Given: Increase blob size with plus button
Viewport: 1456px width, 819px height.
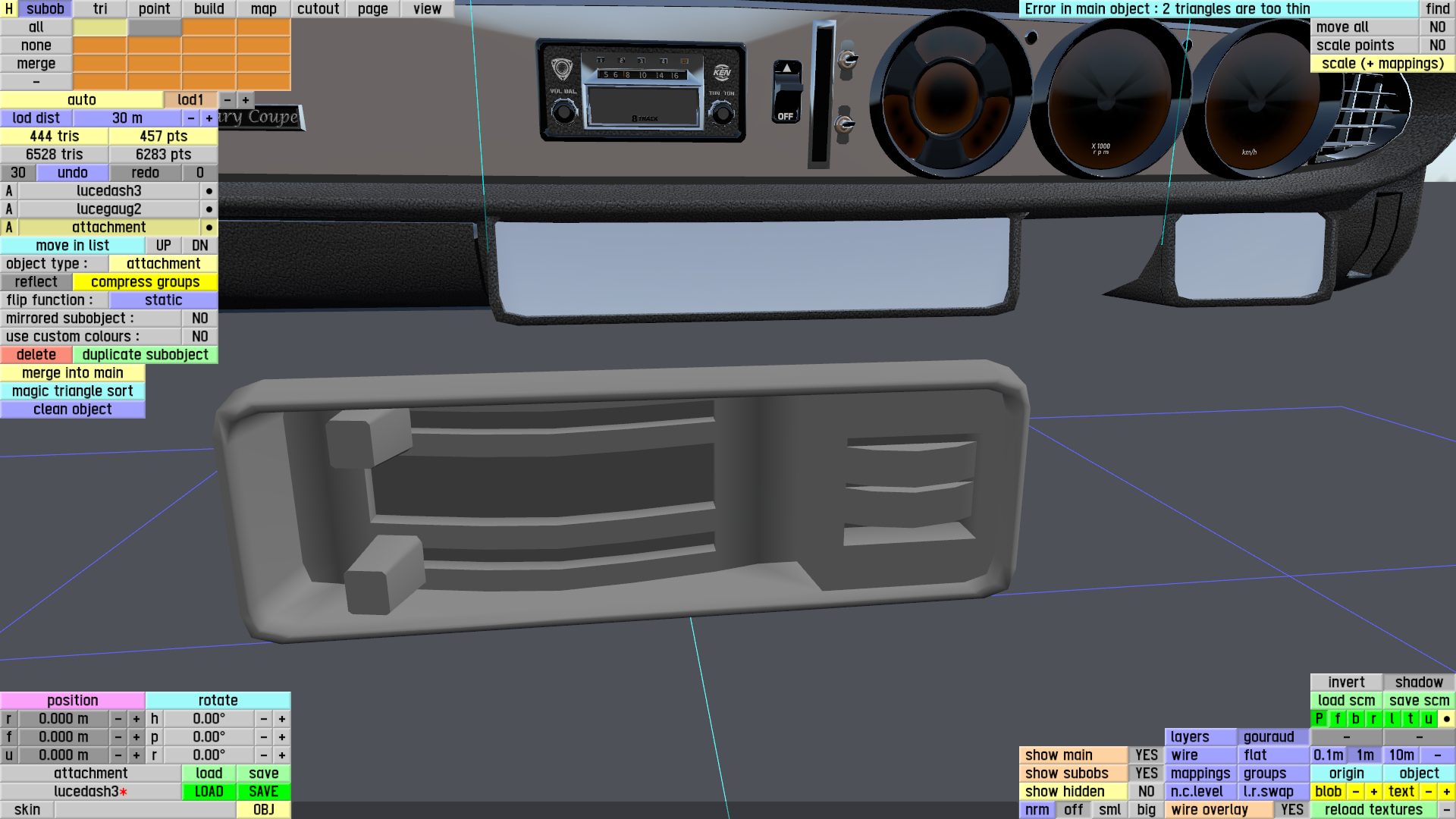Looking at the screenshot, I should pyautogui.click(x=1373, y=792).
